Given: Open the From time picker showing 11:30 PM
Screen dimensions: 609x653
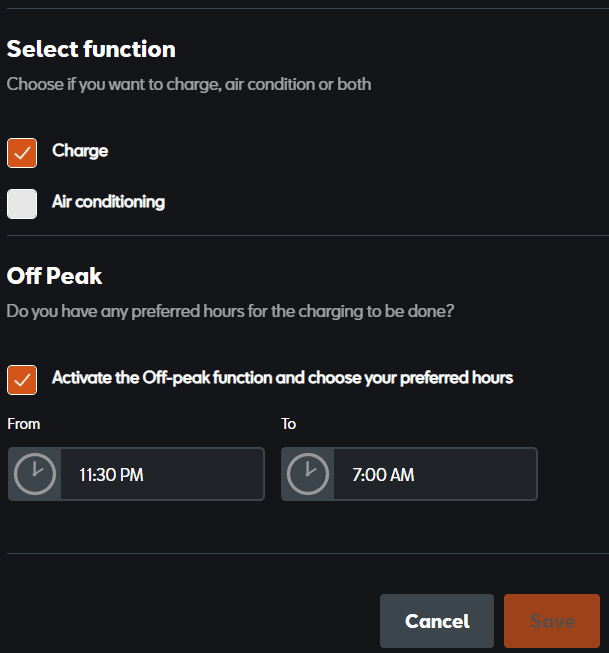Looking at the screenshot, I should tap(162, 474).
